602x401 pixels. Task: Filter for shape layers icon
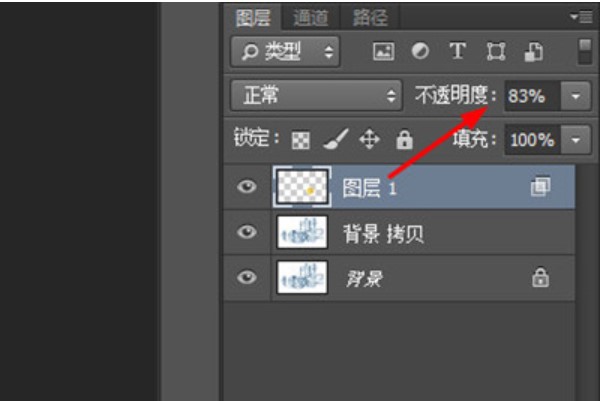pyautogui.click(x=496, y=51)
